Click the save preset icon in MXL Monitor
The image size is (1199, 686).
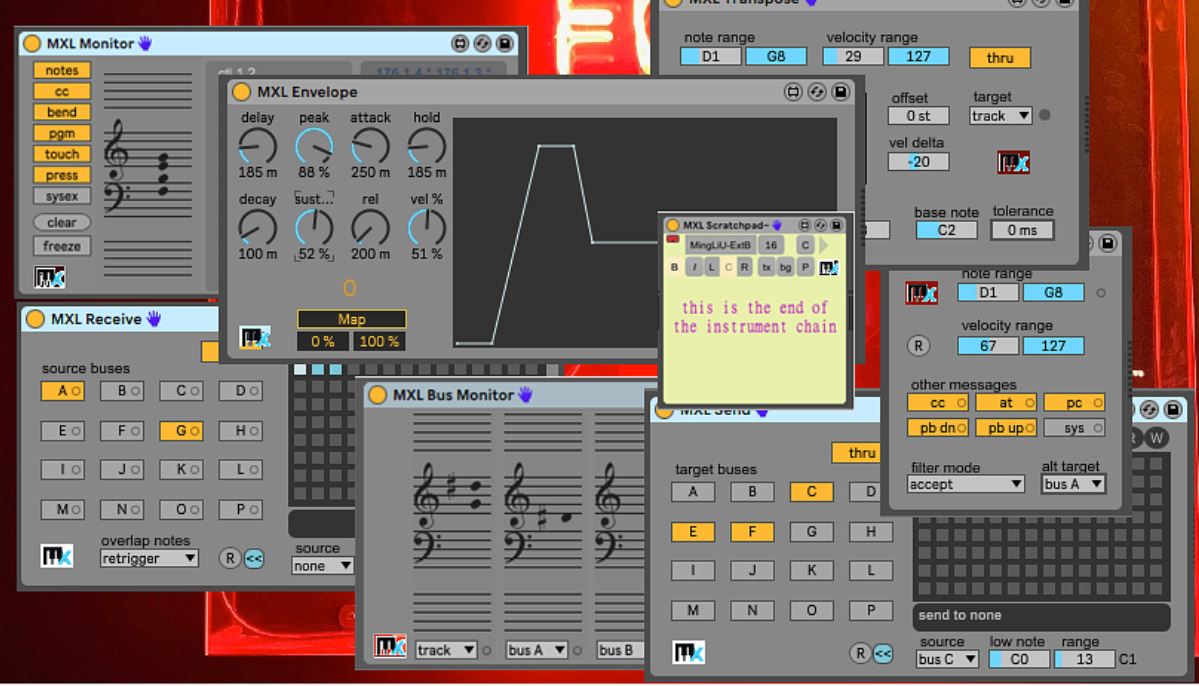pyautogui.click(x=504, y=44)
